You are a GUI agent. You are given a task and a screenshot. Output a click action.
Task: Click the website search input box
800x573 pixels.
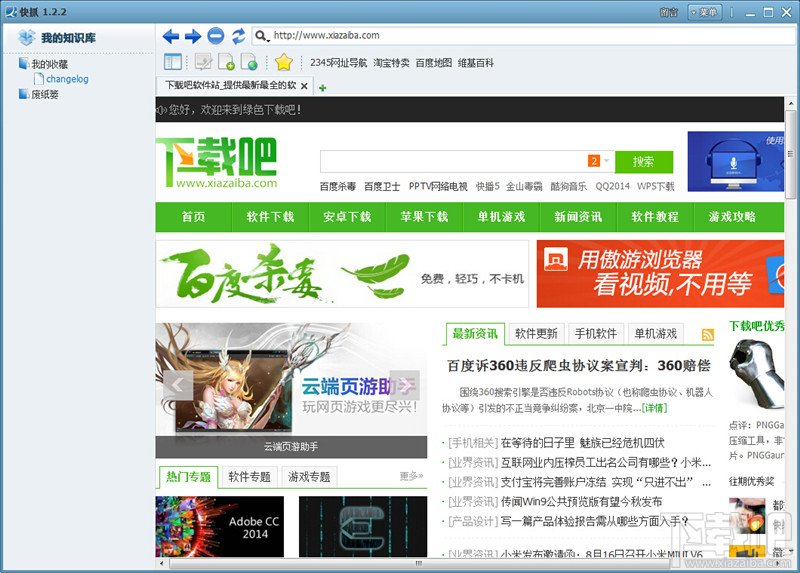coord(453,162)
